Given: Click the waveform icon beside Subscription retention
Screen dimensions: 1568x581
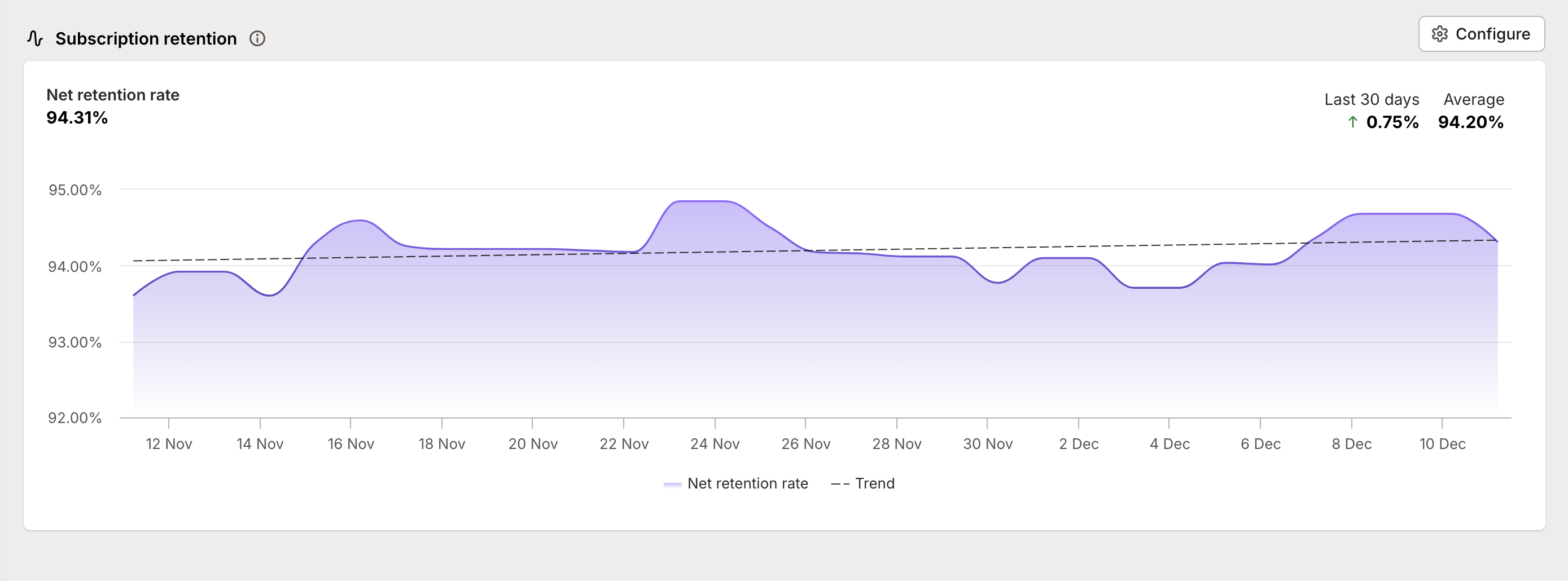Looking at the screenshot, I should click(34, 38).
